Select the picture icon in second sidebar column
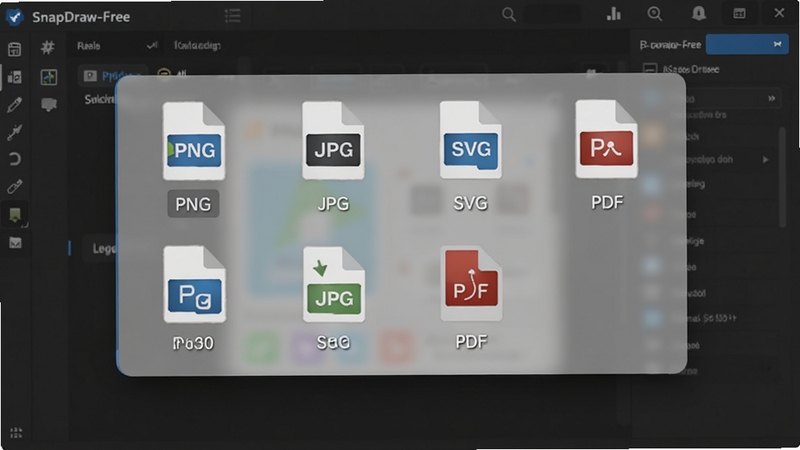The image size is (800, 450). (x=49, y=77)
